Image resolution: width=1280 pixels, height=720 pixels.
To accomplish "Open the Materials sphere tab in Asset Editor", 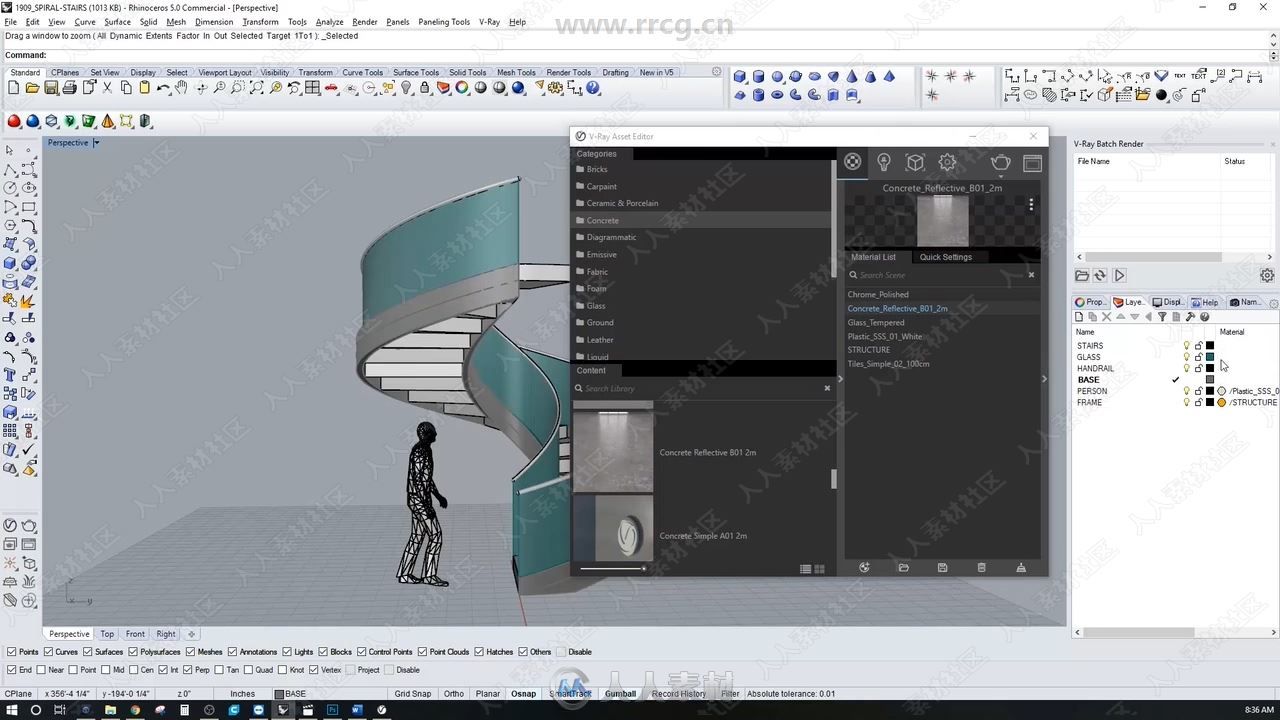I will point(852,162).
